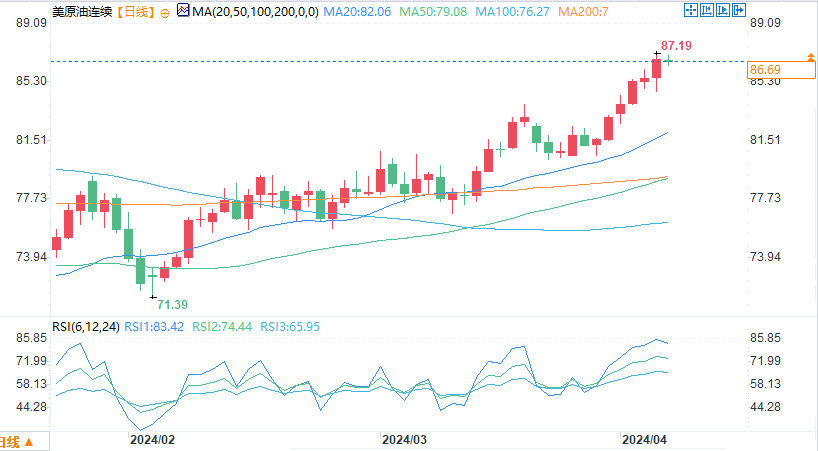Click the 美原油连续 symbol title
This screenshot has height=451, width=818.
click(82, 11)
